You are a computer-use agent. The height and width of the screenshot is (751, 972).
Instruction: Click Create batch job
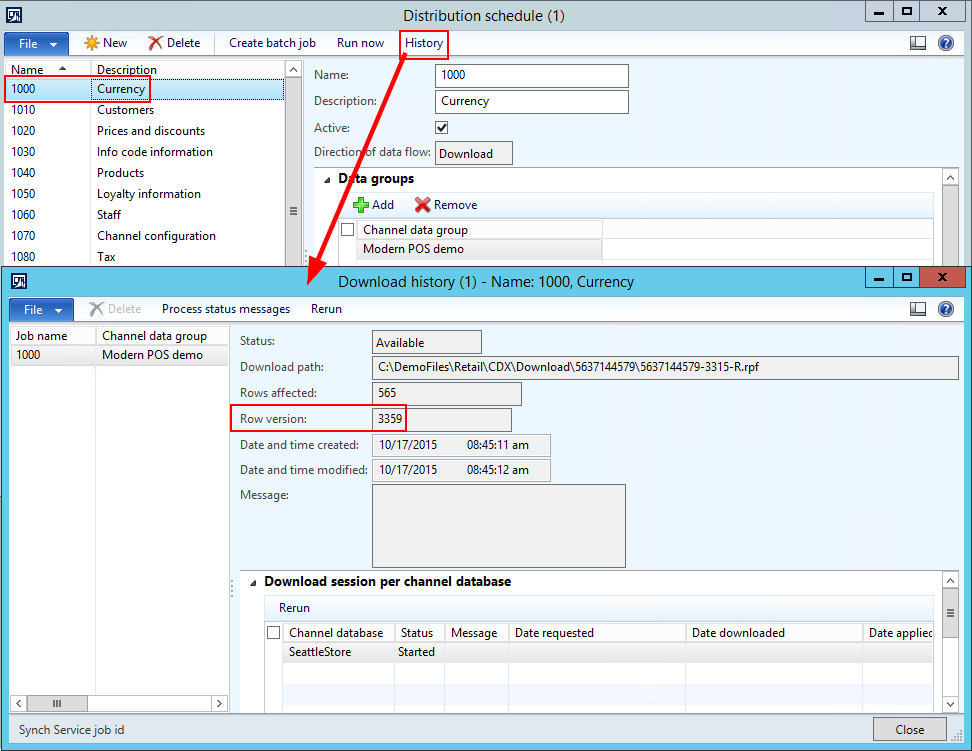click(x=272, y=43)
